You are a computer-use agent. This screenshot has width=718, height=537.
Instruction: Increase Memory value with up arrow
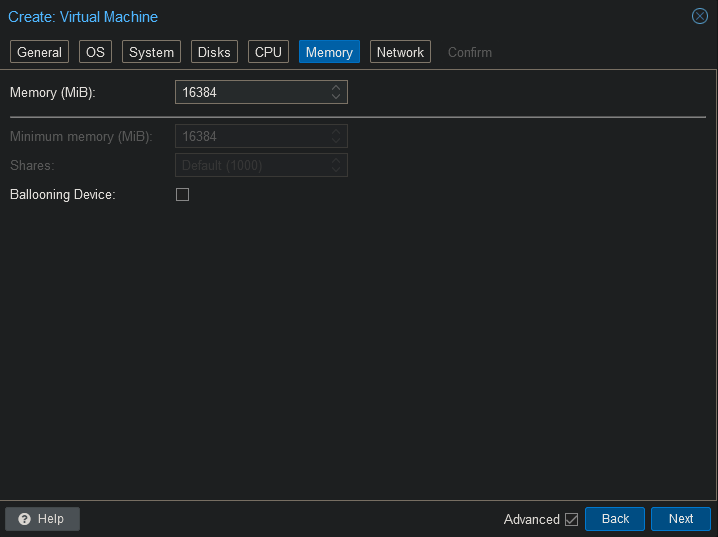pos(337,88)
